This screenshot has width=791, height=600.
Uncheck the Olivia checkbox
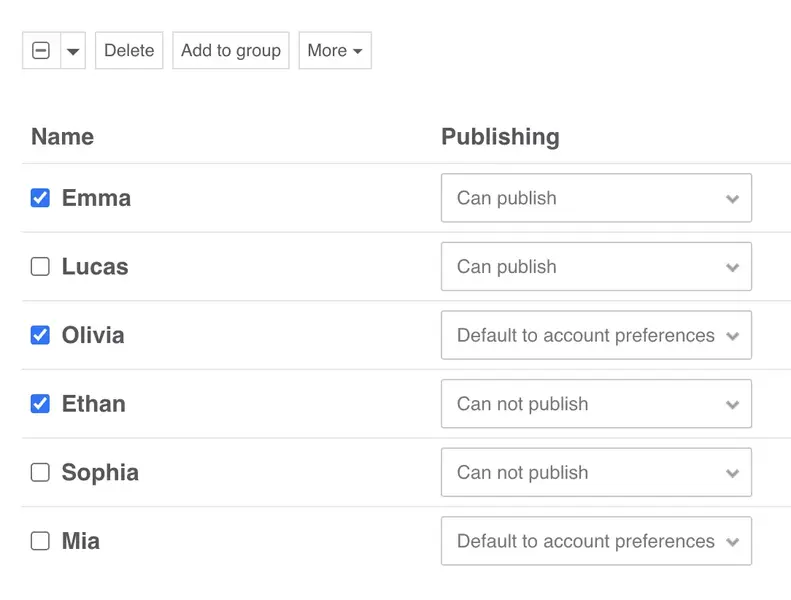(x=40, y=335)
